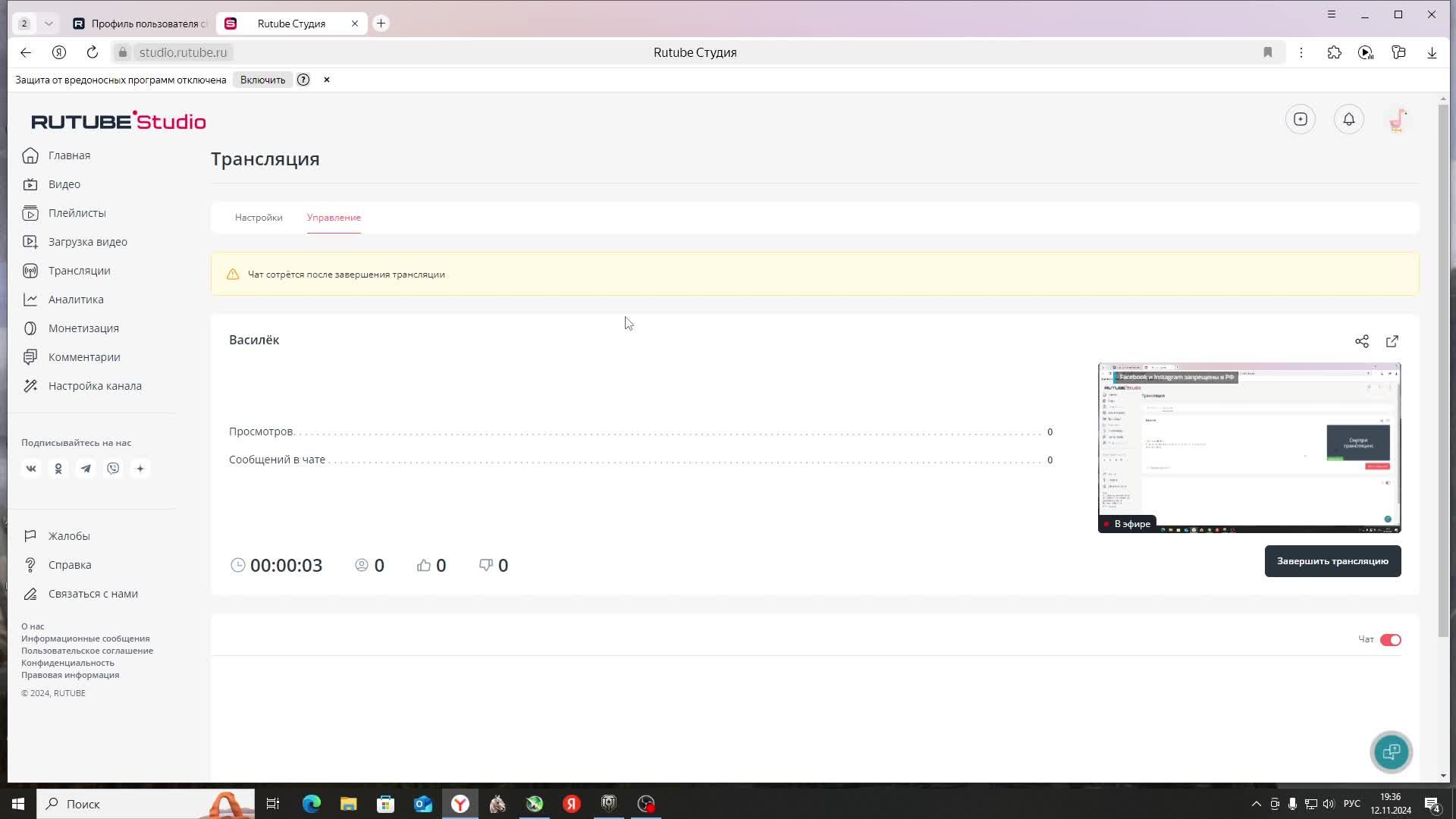Open the notifications bell
Image resolution: width=1456 pixels, height=819 pixels.
(x=1348, y=119)
